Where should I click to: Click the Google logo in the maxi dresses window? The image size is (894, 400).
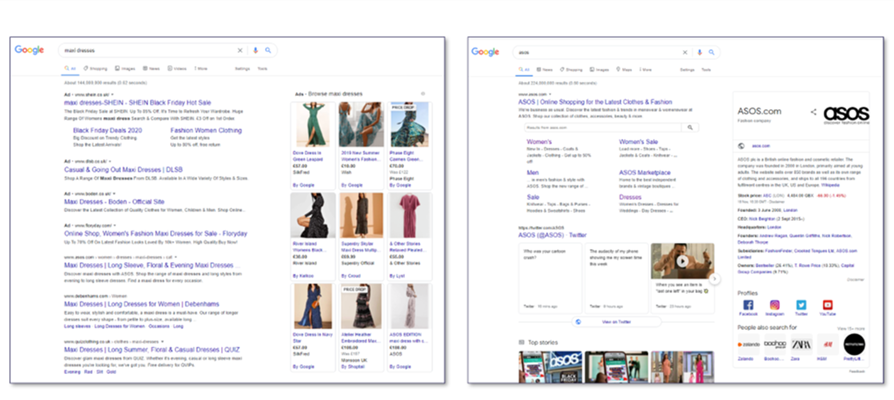29,50
